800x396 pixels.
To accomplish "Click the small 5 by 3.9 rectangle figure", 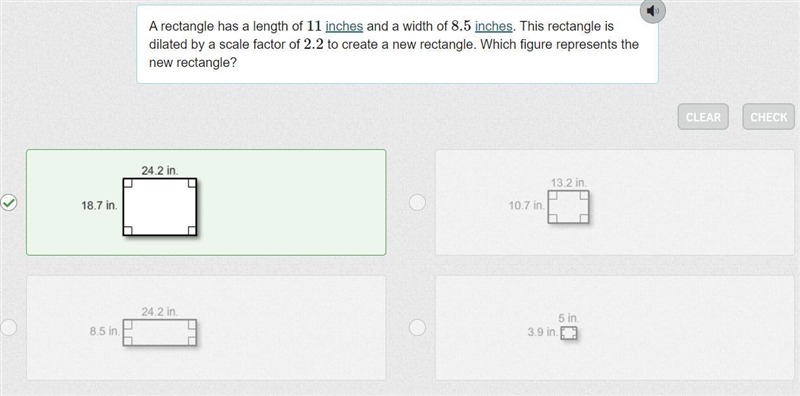I will pyautogui.click(x=569, y=333).
